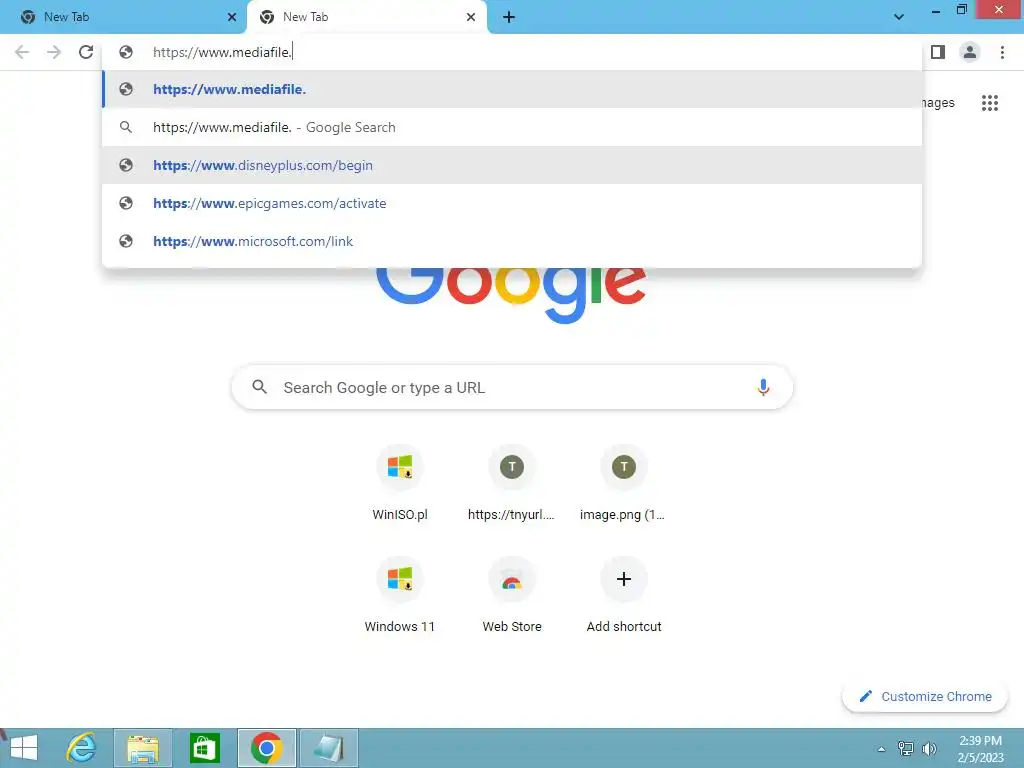Click the globe icon beside disneyplus suggestion
The width and height of the screenshot is (1024, 768).
point(126,165)
